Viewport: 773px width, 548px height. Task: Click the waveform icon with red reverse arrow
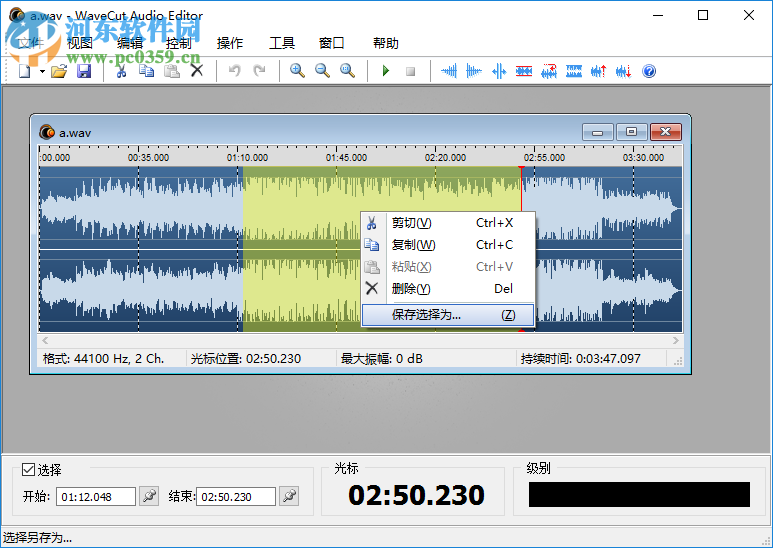pyautogui.click(x=549, y=71)
